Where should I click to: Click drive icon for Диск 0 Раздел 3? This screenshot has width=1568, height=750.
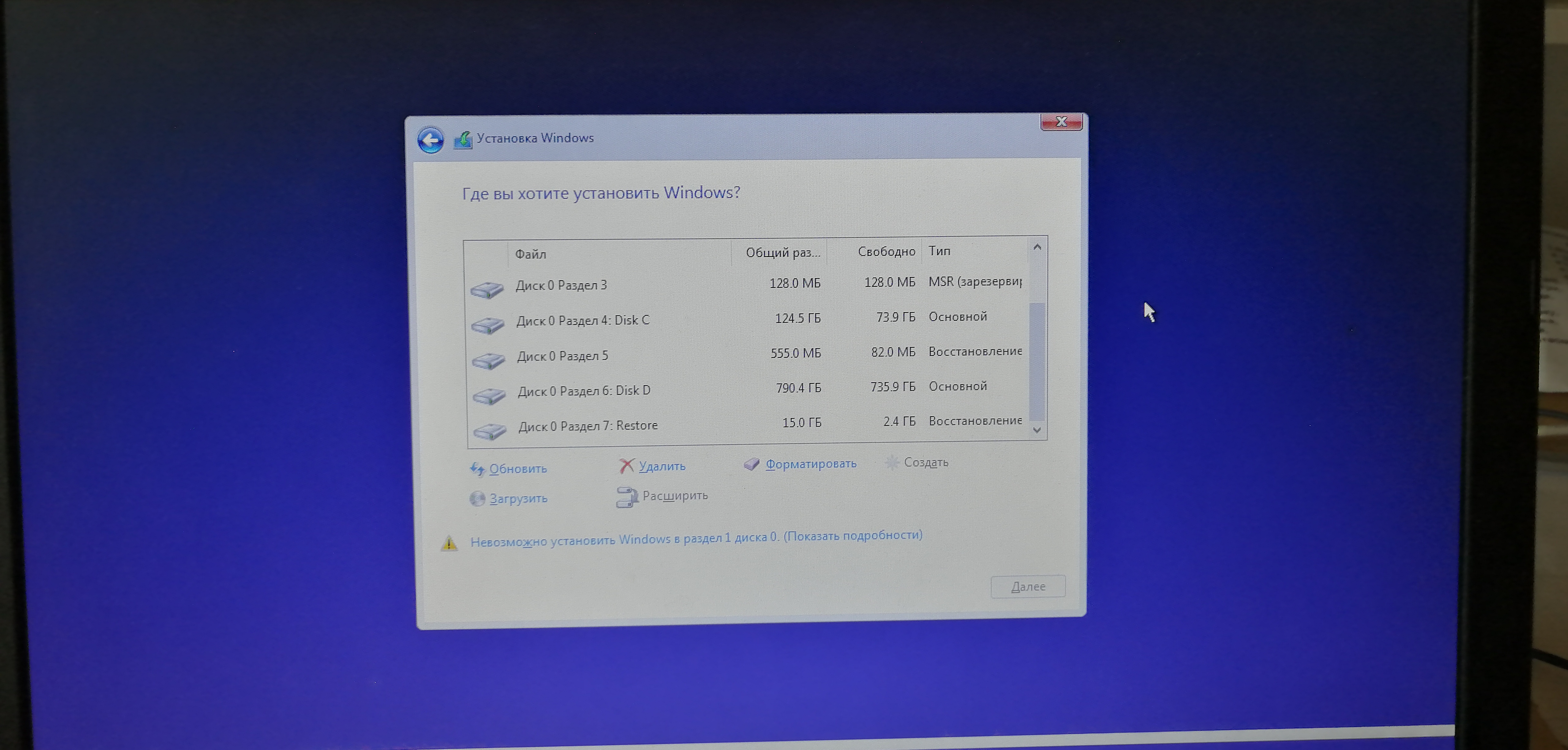click(x=487, y=289)
